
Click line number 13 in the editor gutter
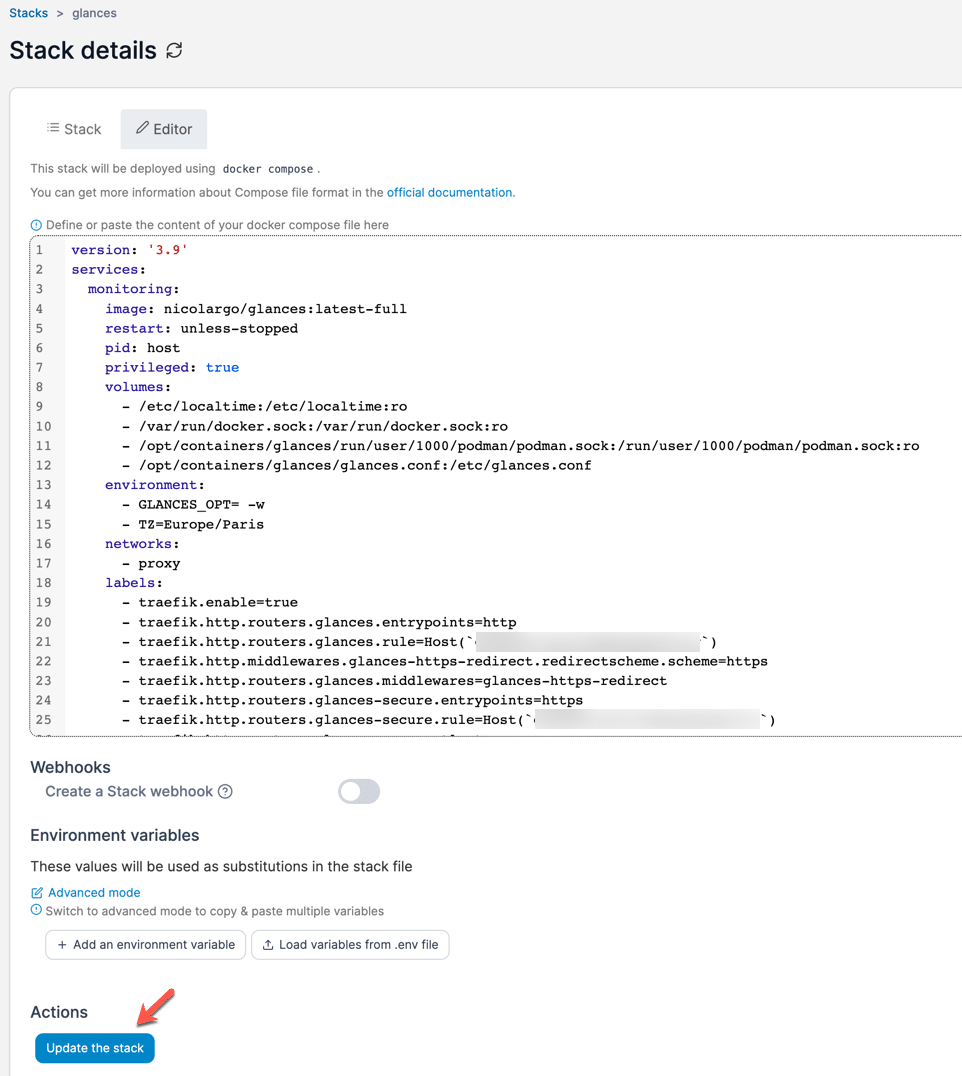[43, 485]
